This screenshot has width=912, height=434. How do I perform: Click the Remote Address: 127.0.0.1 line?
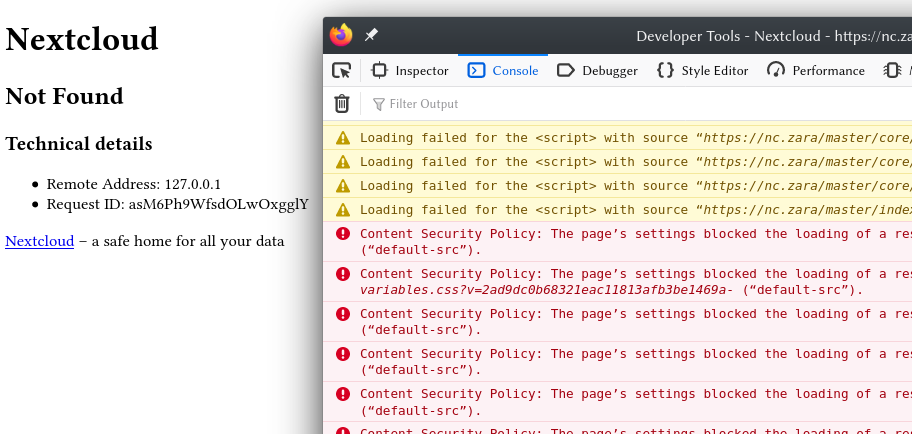tap(134, 184)
